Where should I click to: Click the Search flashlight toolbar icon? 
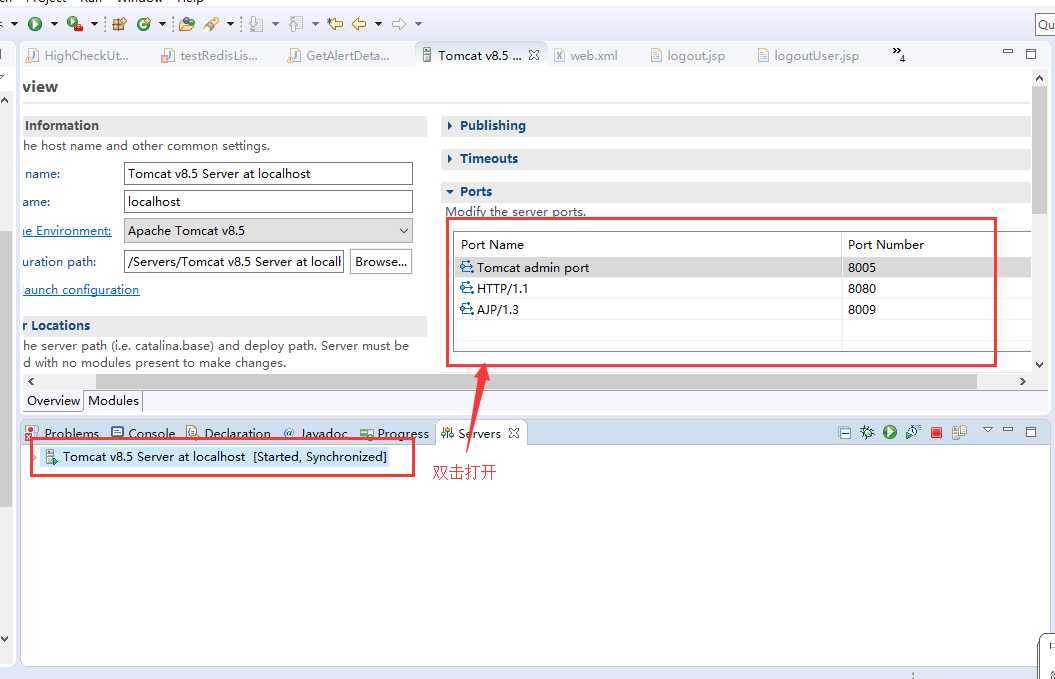pyautogui.click(x=211, y=24)
